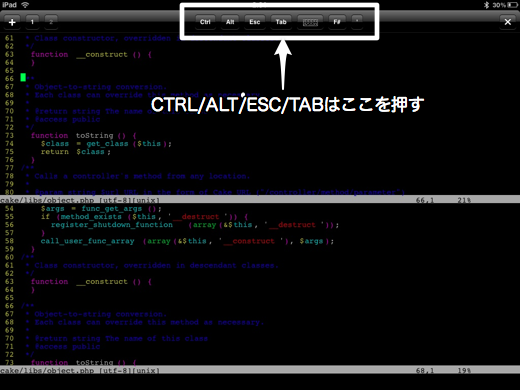Click 'function toString' on line 73, top pane
The width and height of the screenshot is (520, 390).
click(72, 136)
